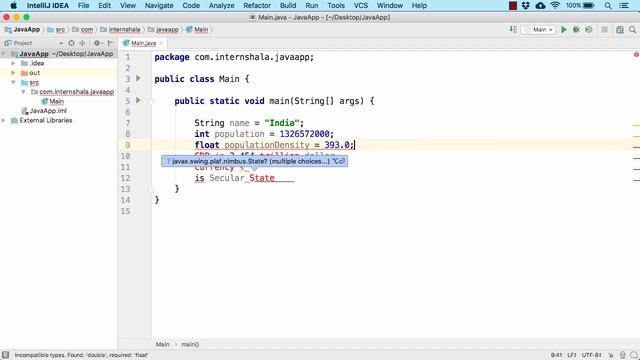Open the cloud upload menu bar icon

pyautogui.click(x=540, y=6)
